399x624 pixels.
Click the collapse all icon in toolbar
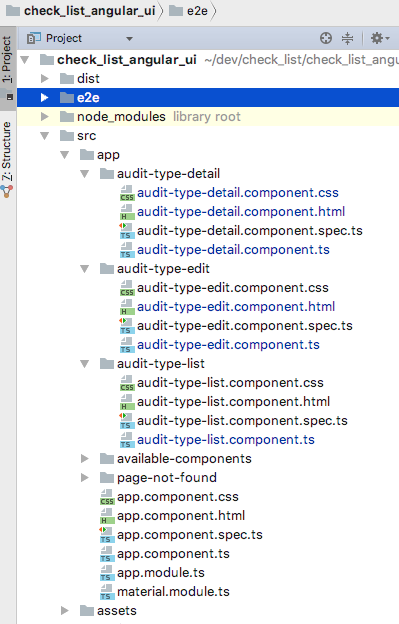click(347, 38)
